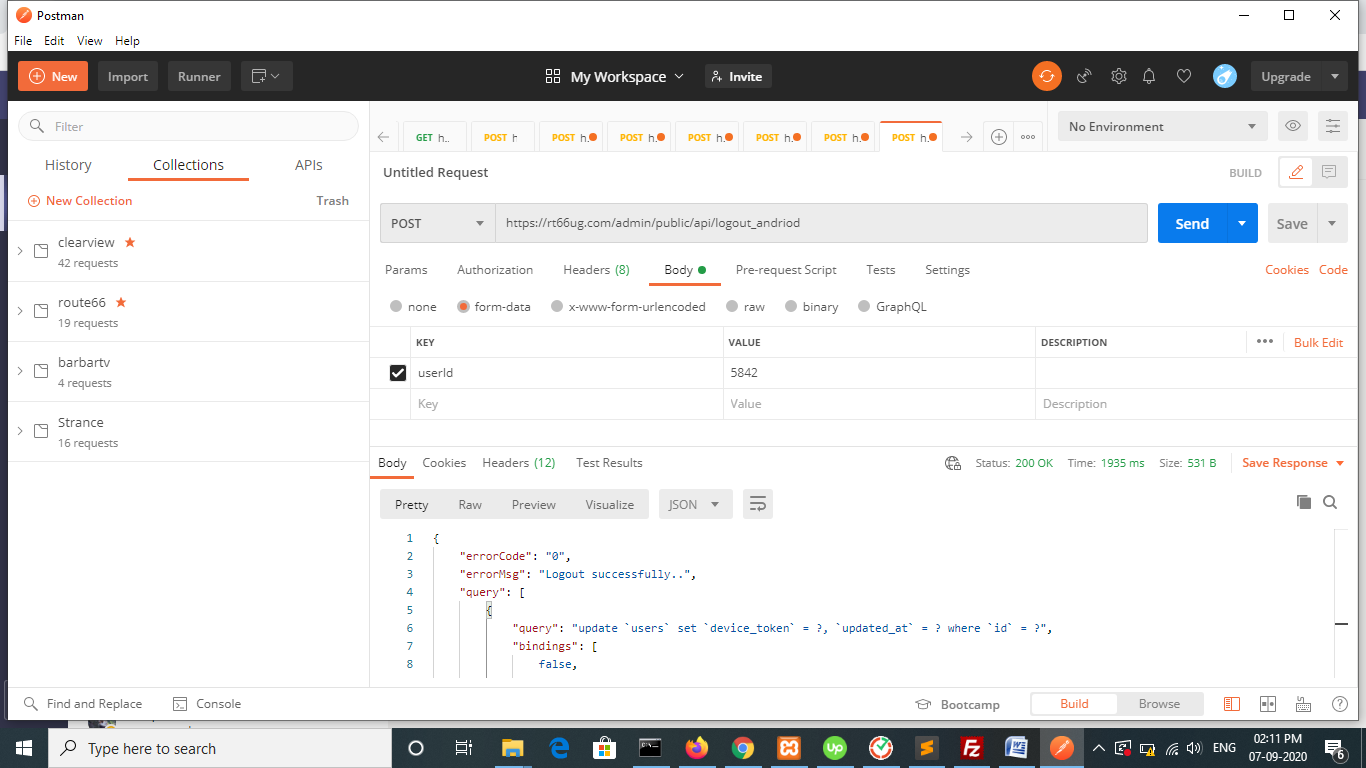Select the raw body type radio

point(732,307)
